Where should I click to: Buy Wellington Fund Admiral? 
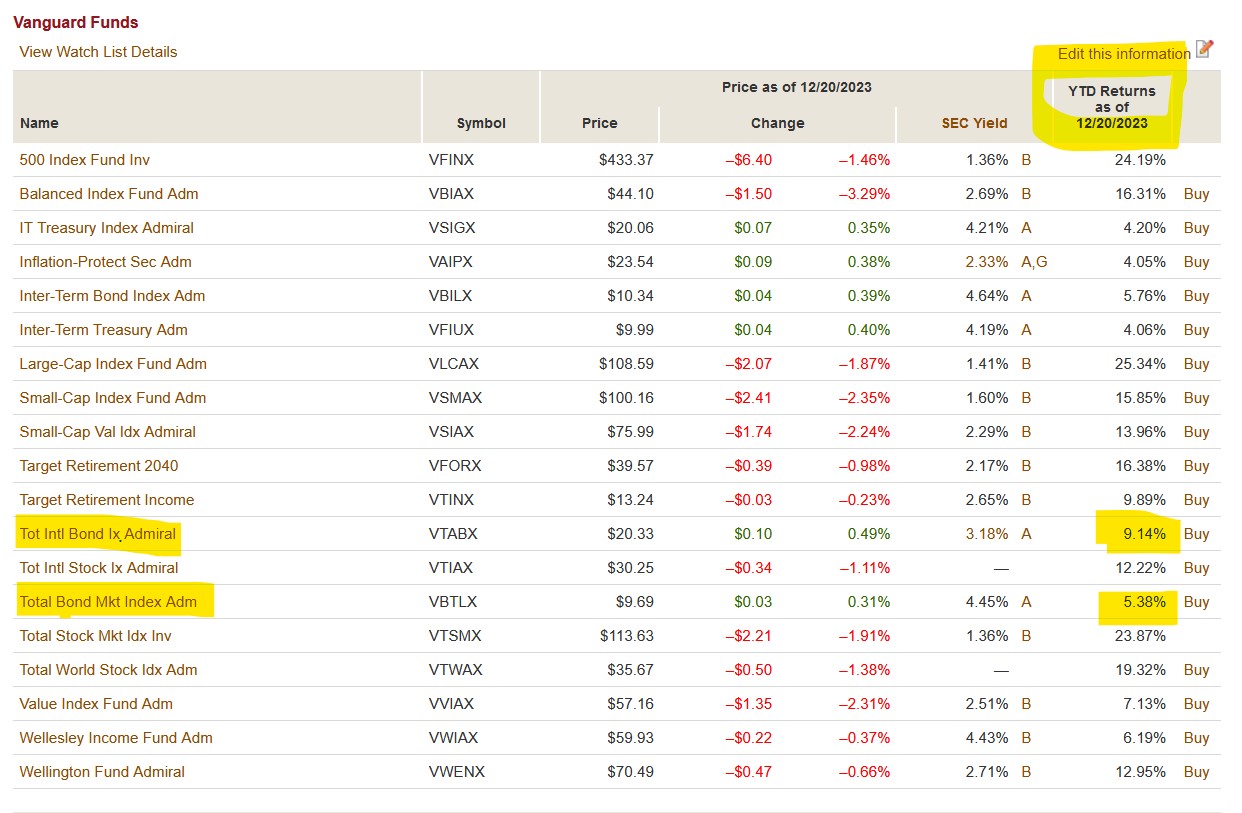(x=1196, y=772)
